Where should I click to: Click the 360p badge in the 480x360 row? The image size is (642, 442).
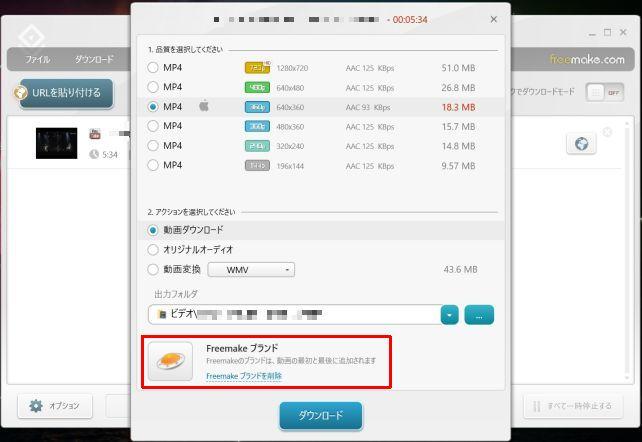click(257, 126)
